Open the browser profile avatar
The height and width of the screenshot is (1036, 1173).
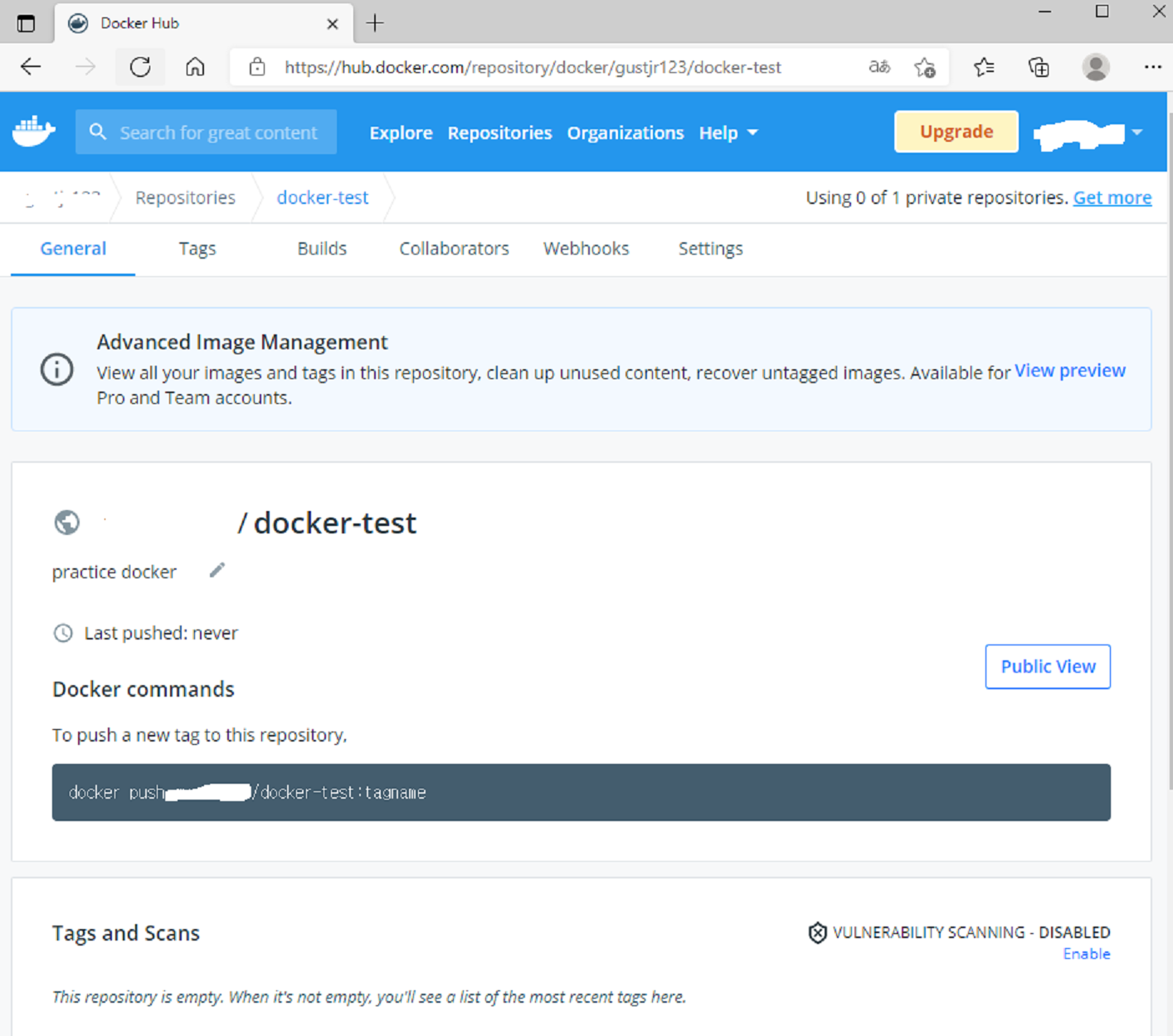point(1096,67)
